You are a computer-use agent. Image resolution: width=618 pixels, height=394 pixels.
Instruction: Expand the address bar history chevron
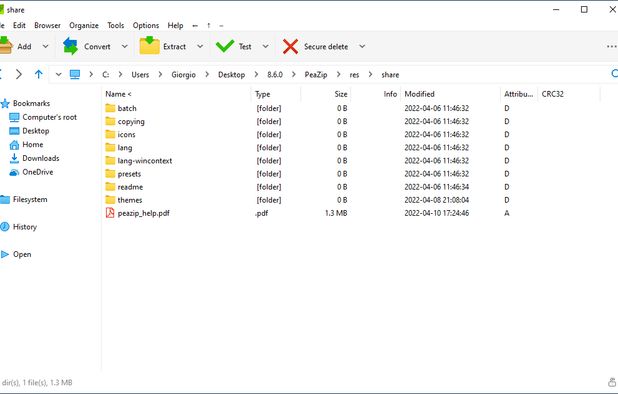[58, 74]
